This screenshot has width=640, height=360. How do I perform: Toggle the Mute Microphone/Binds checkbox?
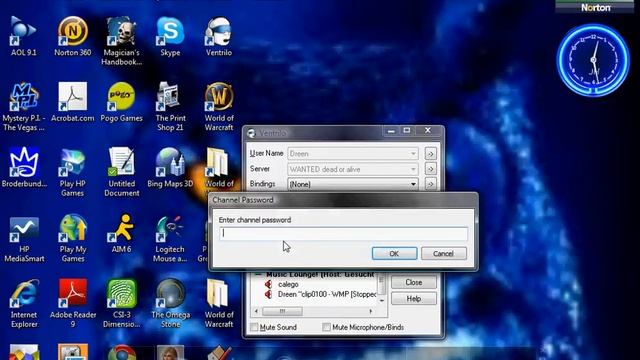click(x=326, y=327)
